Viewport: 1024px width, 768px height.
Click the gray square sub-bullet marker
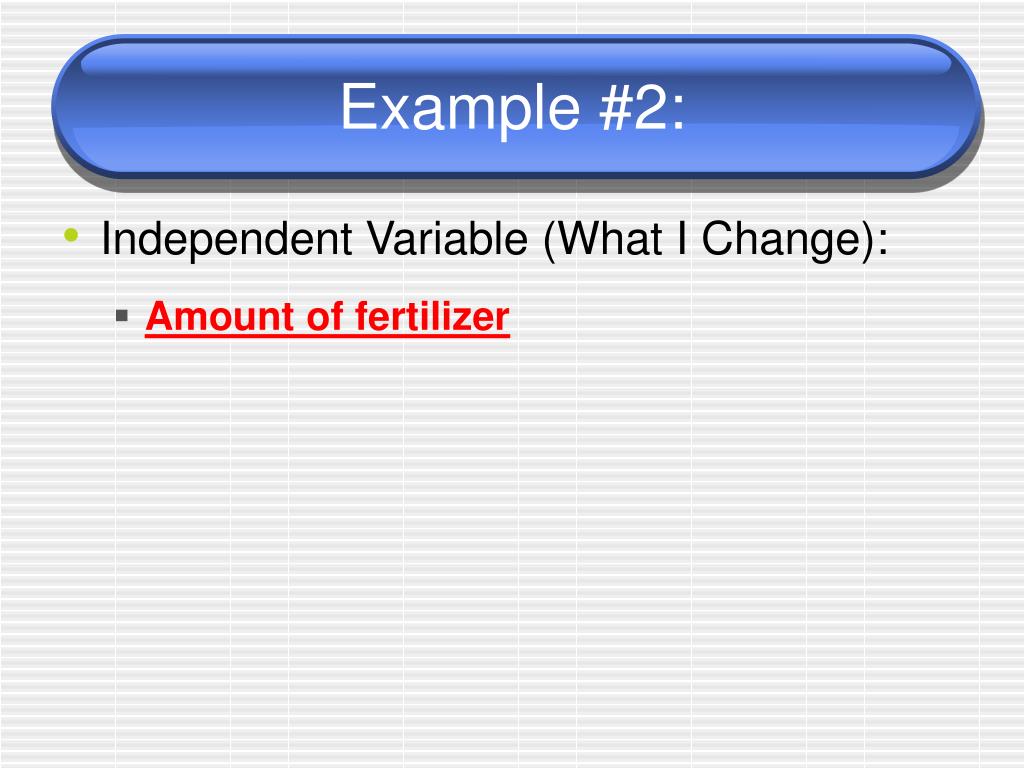point(121,316)
